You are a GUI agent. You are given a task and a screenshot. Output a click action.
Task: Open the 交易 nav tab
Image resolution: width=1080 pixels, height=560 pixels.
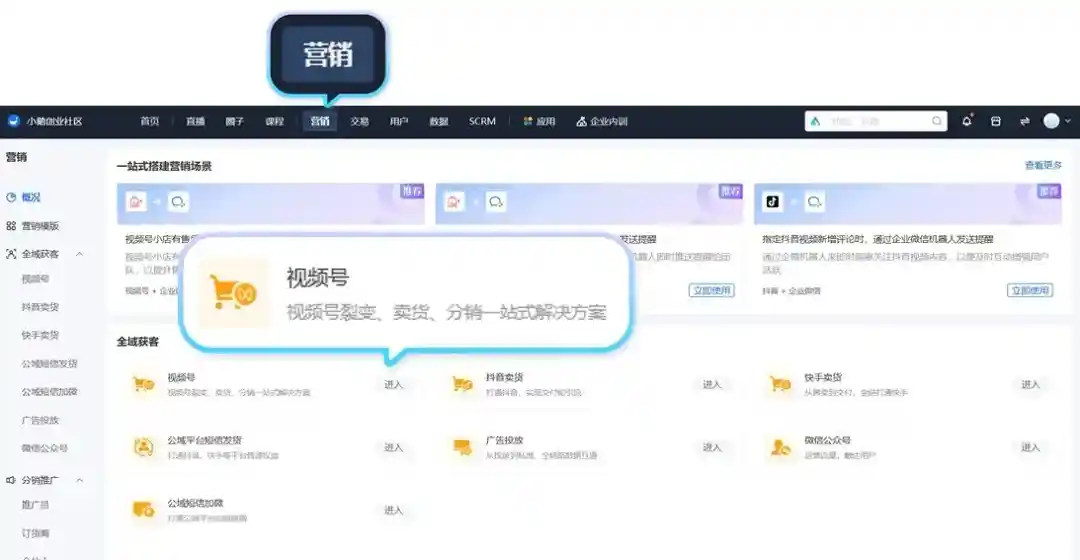(x=360, y=121)
